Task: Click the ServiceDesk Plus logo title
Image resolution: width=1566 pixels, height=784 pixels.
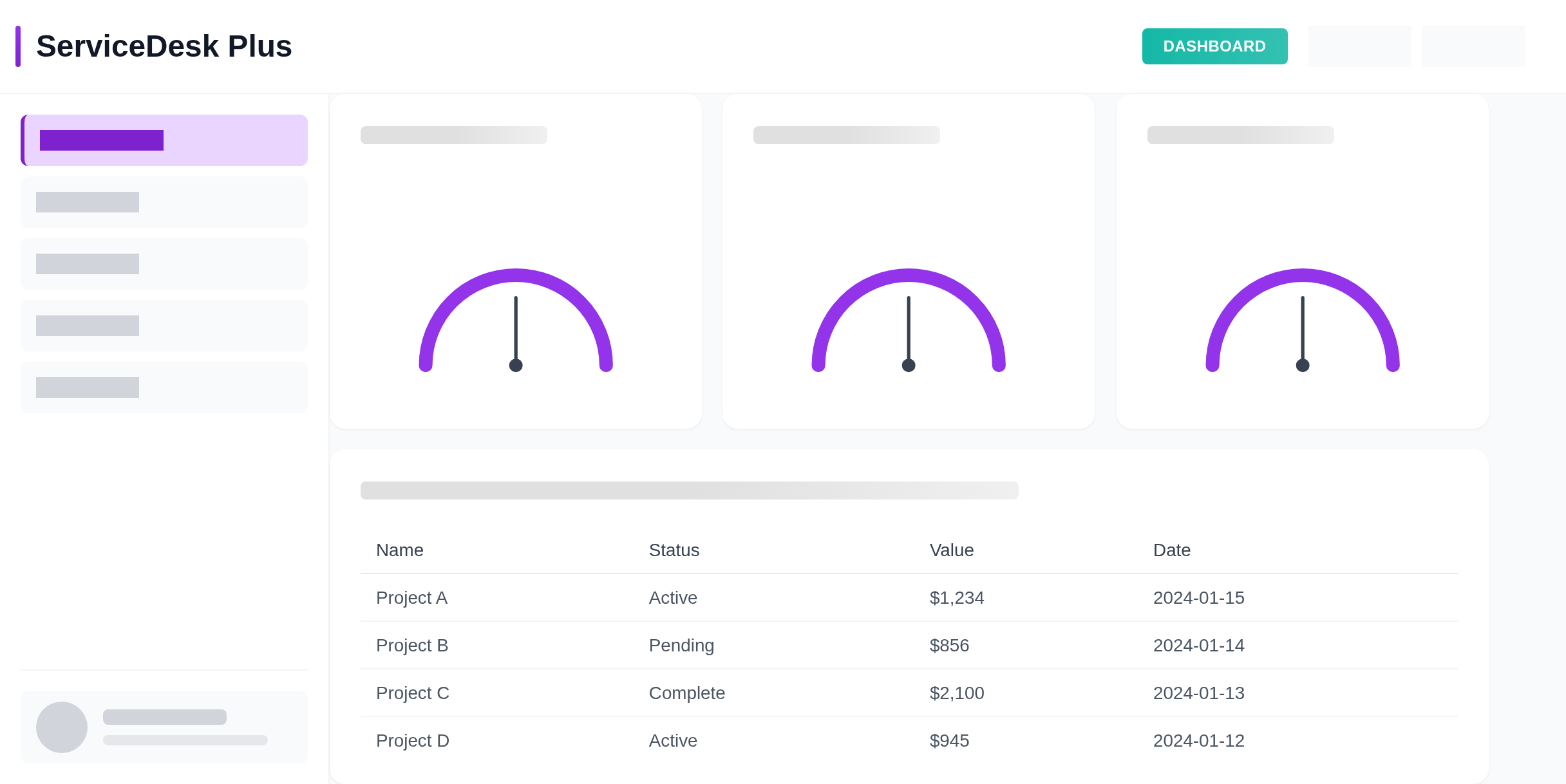Action: (164, 46)
